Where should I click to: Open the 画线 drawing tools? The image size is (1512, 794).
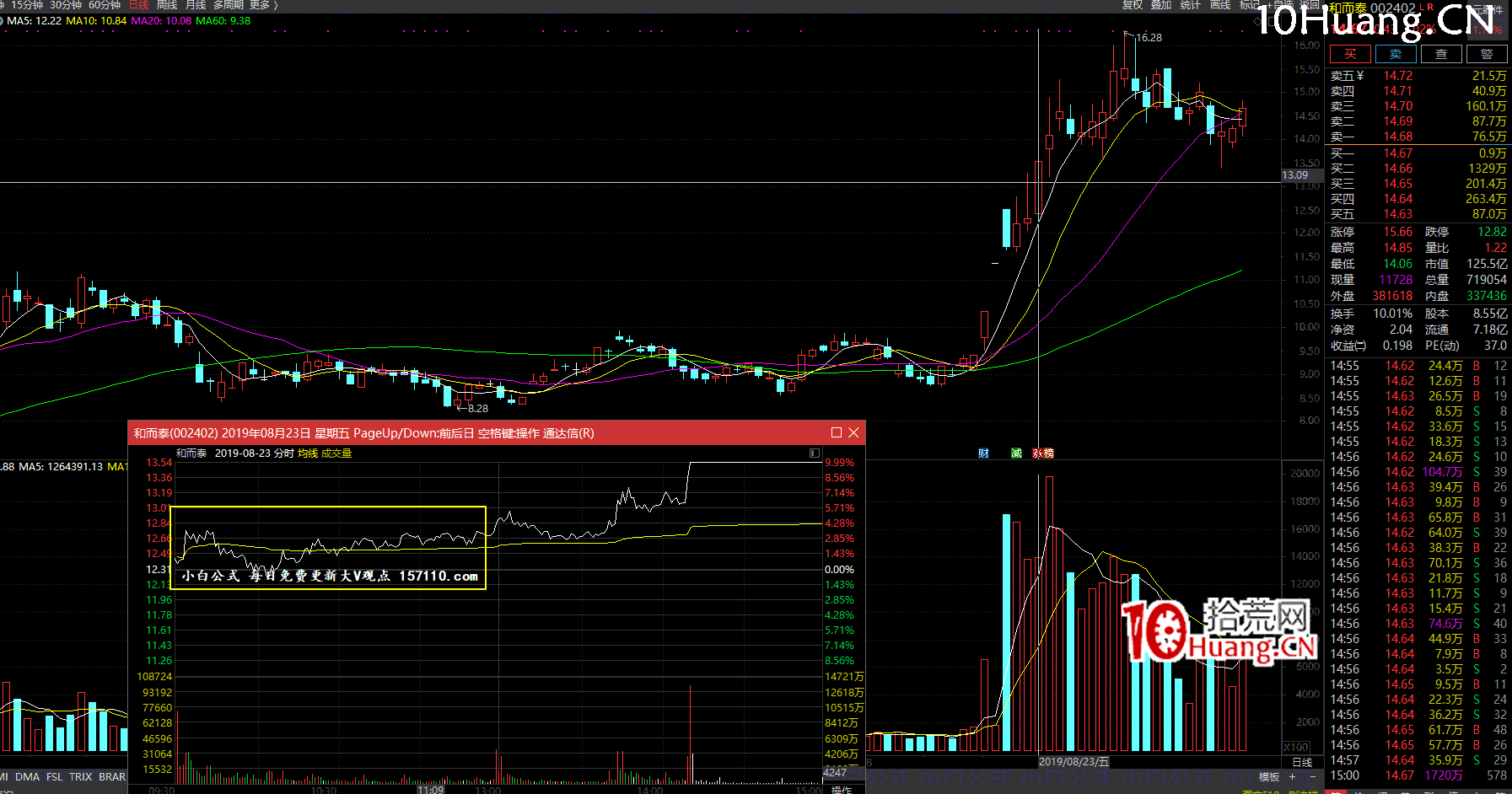1219,5
